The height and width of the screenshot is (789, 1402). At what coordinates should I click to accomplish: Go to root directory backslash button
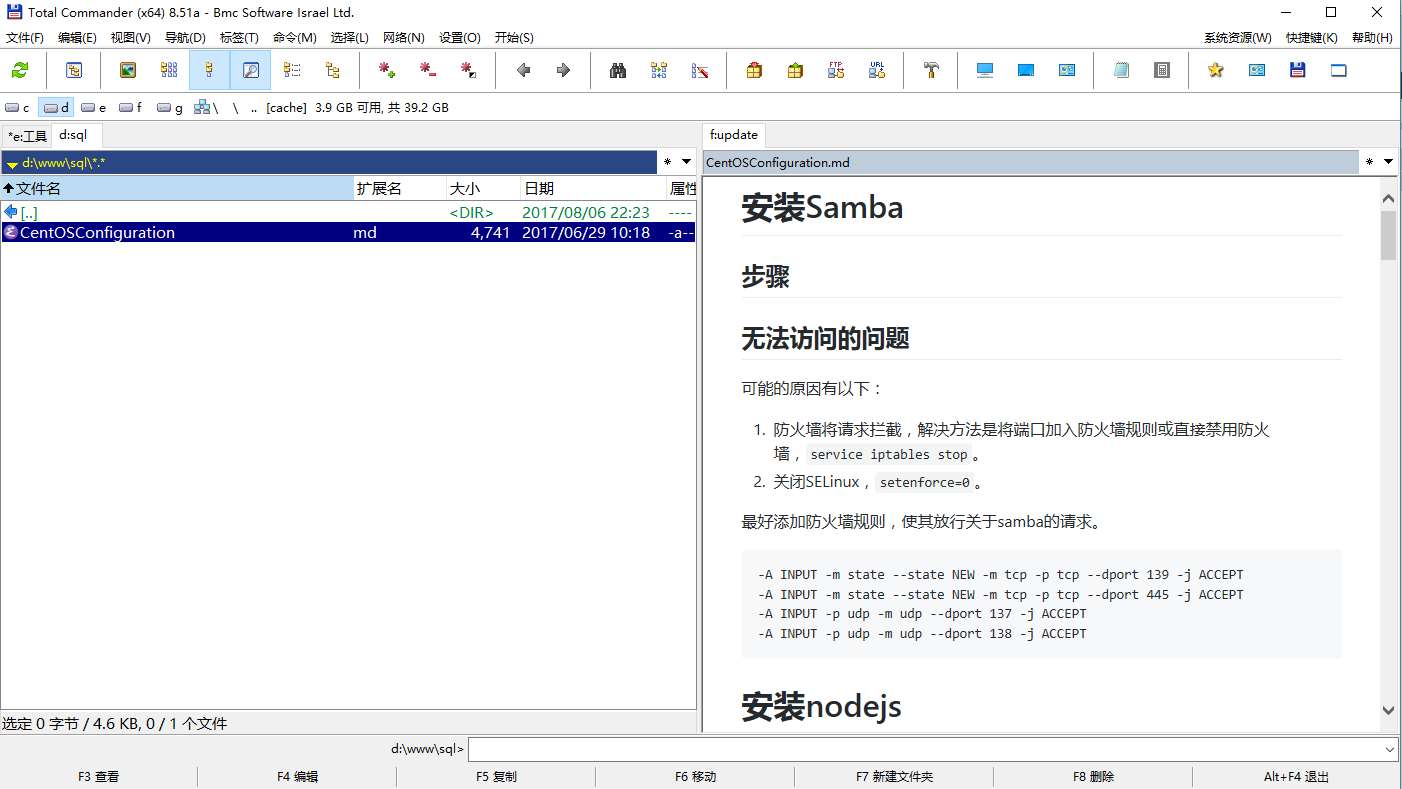point(236,107)
